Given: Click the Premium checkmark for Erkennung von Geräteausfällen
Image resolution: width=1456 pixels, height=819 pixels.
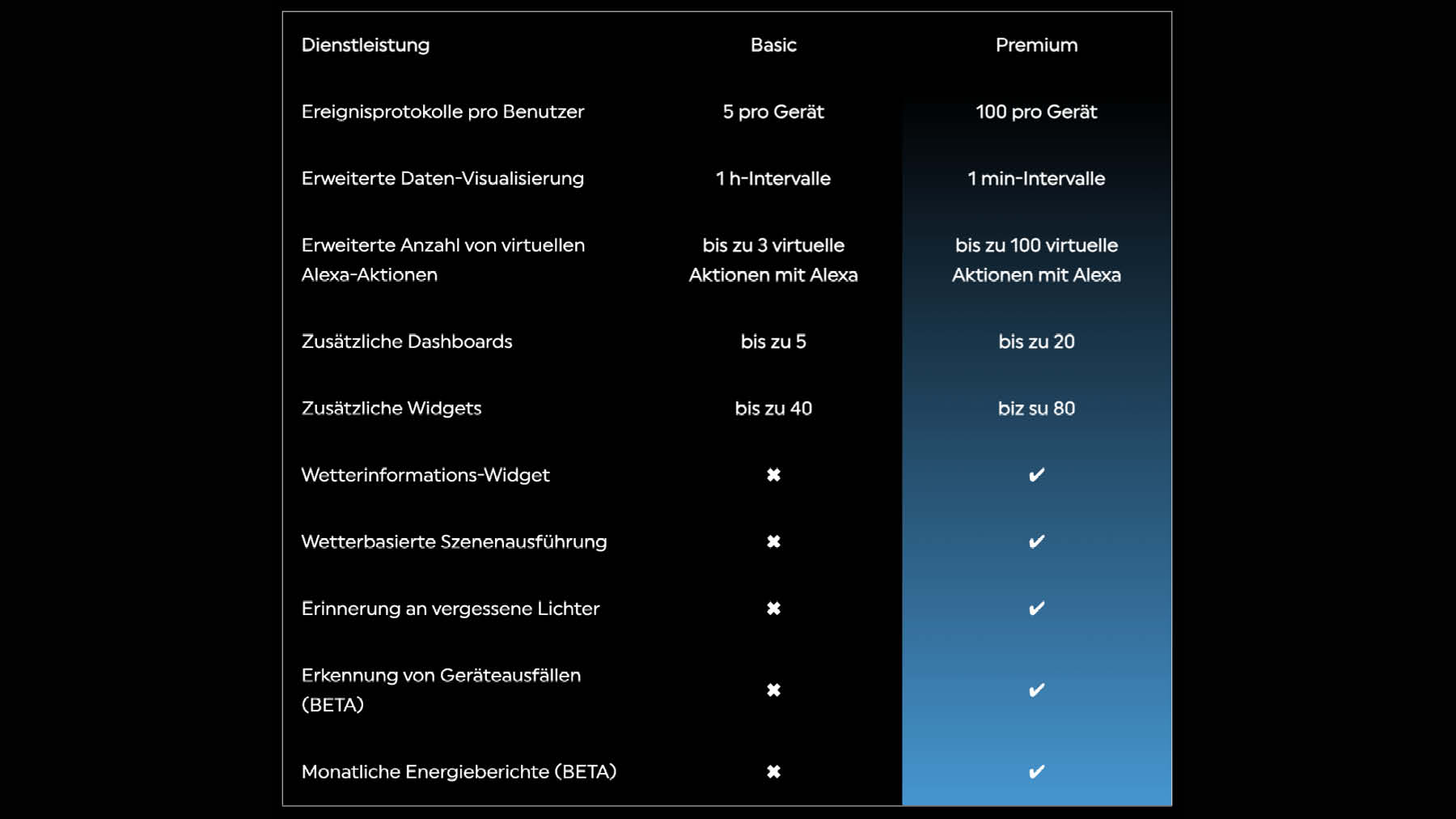Looking at the screenshot, I should tap(1036, 690).
